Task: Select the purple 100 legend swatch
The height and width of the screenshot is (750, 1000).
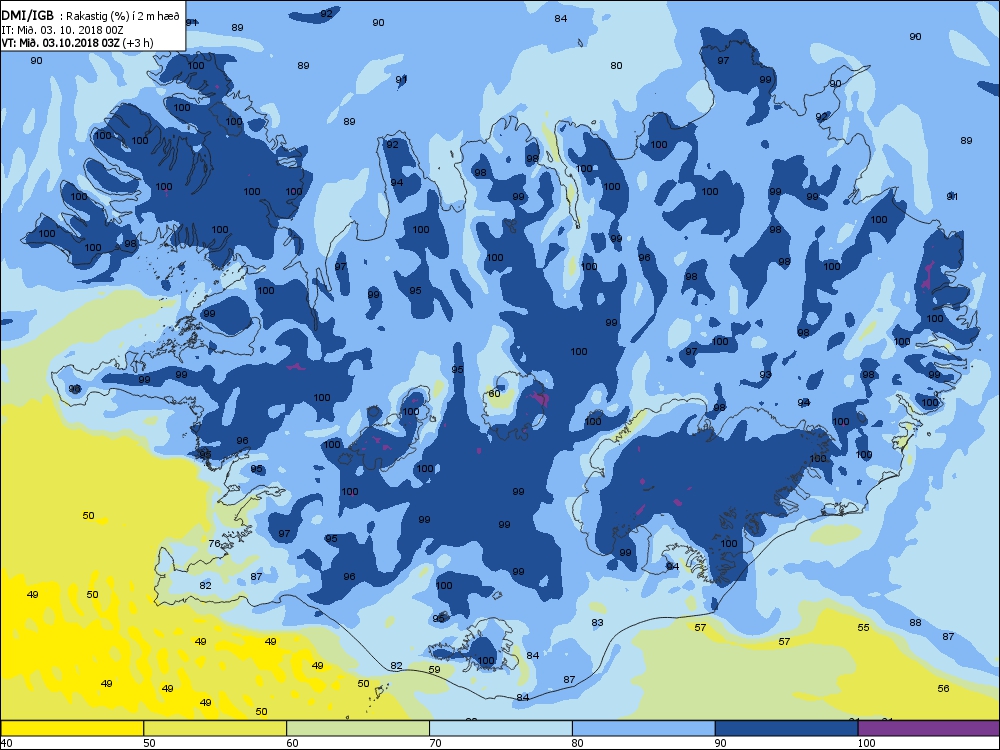Action: click(929, 728)
